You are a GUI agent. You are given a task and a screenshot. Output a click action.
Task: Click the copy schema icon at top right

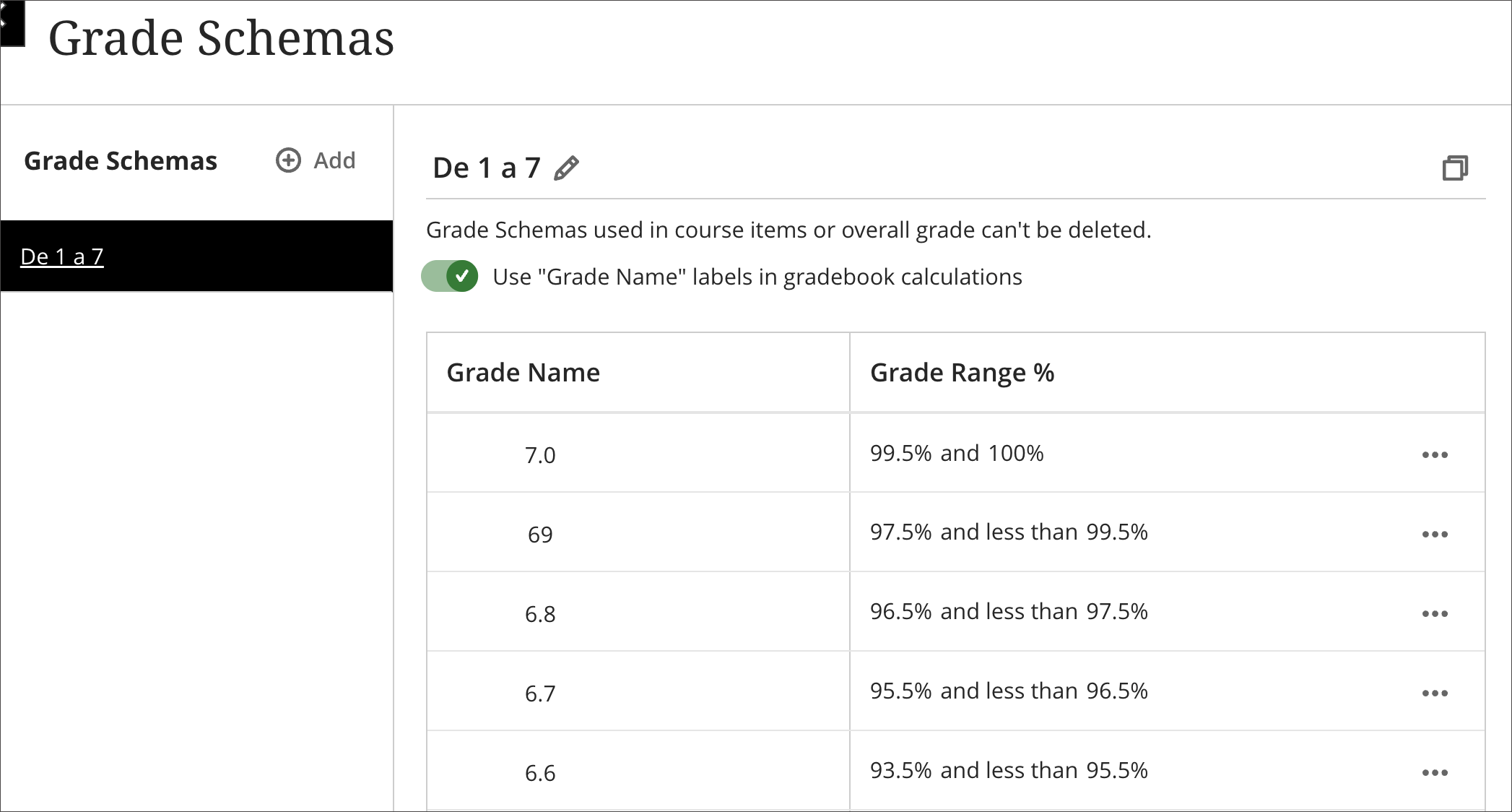[x=1457, y=167]
